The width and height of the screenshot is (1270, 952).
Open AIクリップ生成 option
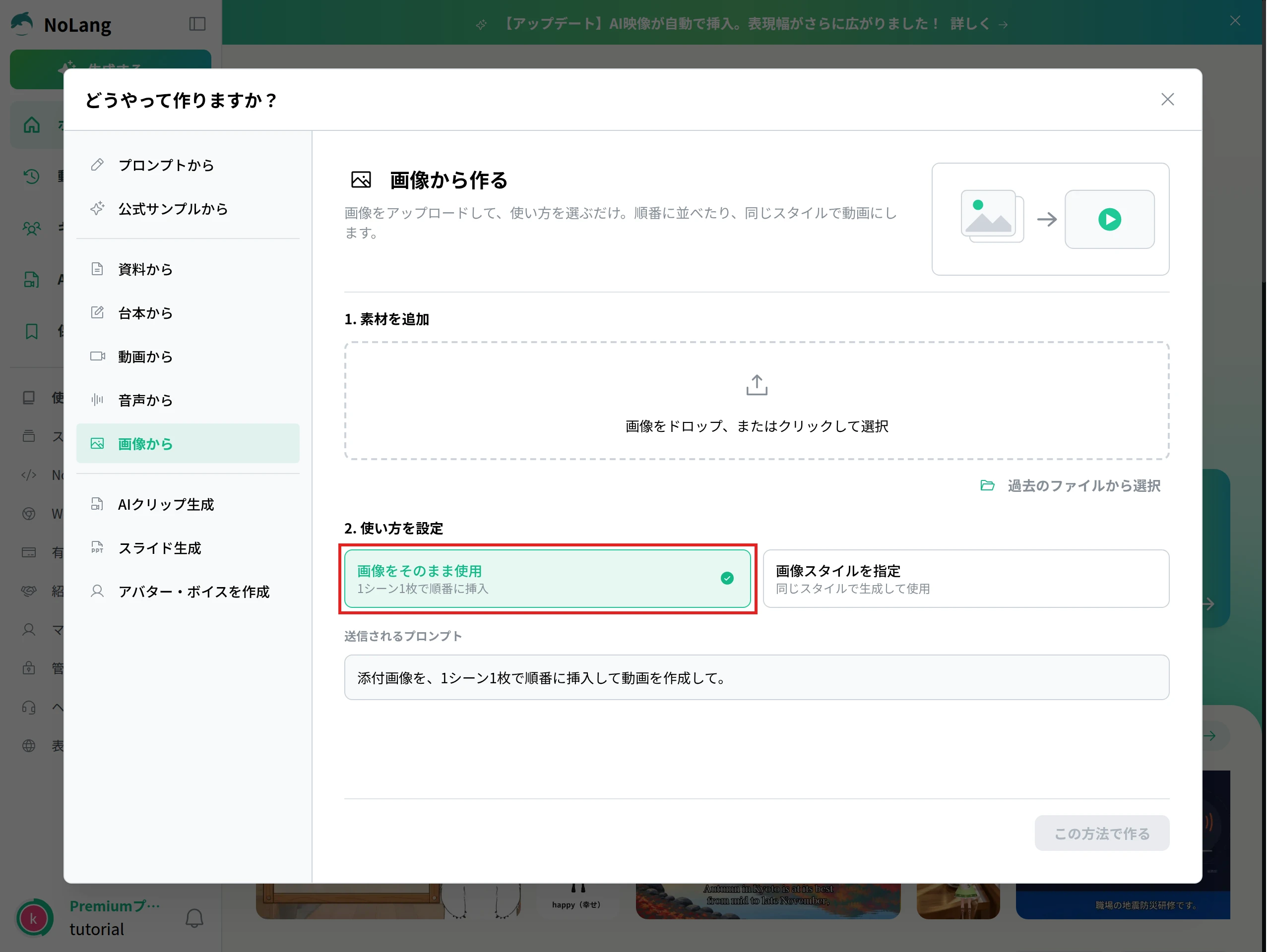pos(188,504)
